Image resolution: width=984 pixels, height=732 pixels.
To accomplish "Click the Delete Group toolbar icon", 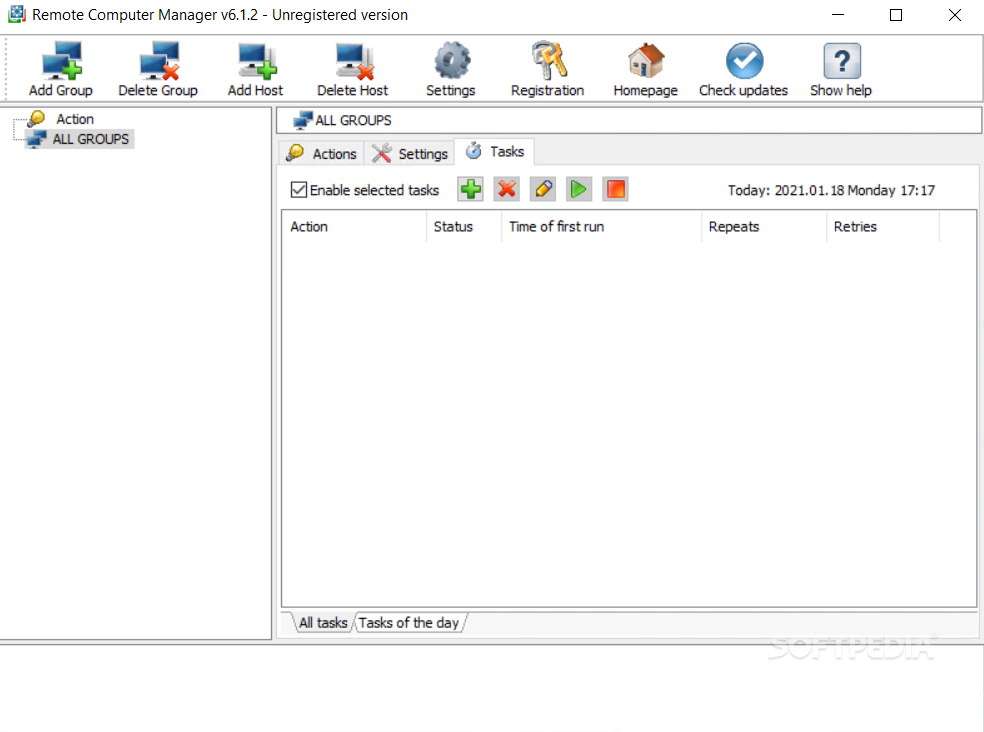I will tap(158, 69).
